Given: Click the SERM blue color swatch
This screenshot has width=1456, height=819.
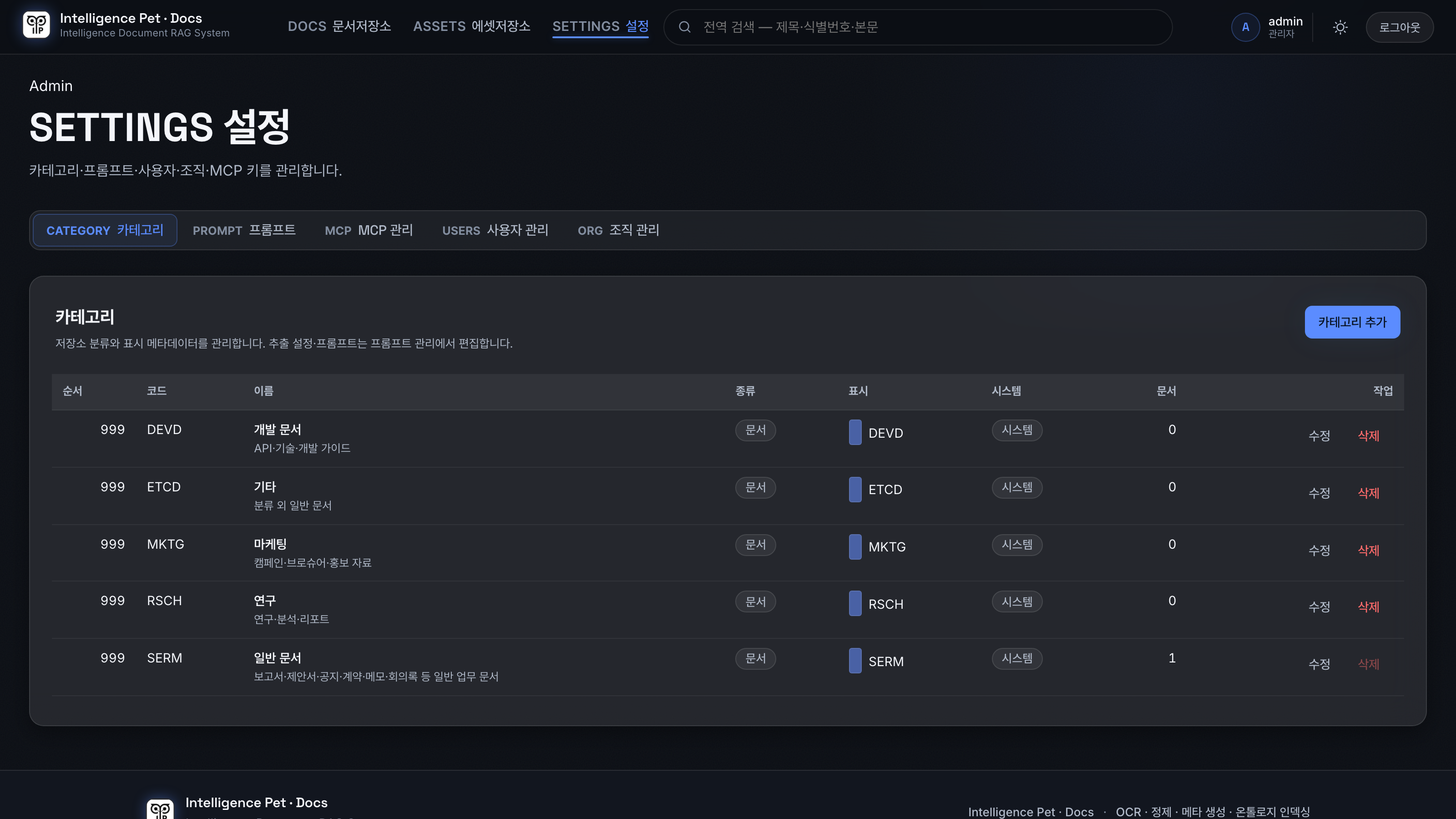Looking at the screenshot, I should click(855, 661).
